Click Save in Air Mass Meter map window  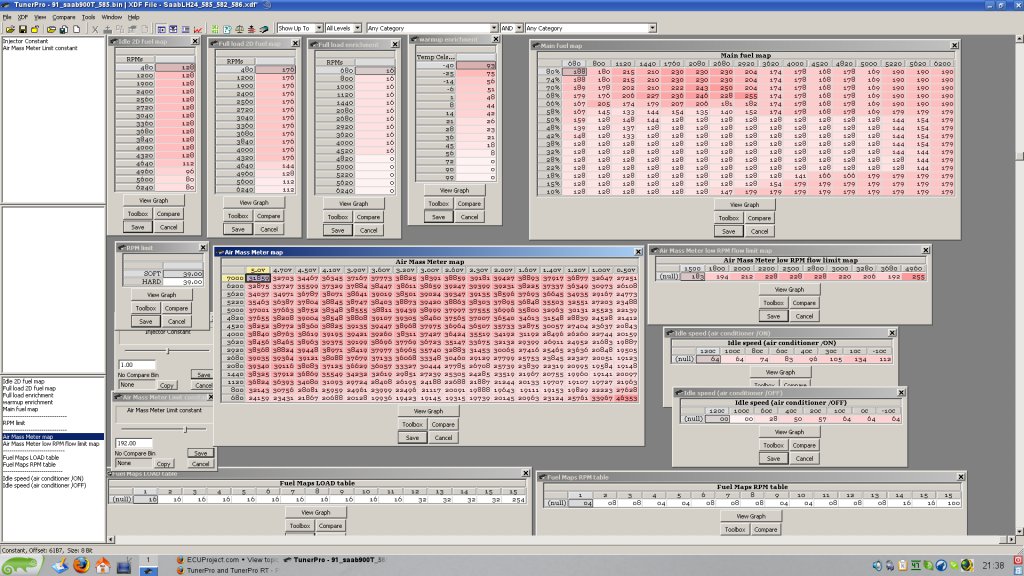412,438
